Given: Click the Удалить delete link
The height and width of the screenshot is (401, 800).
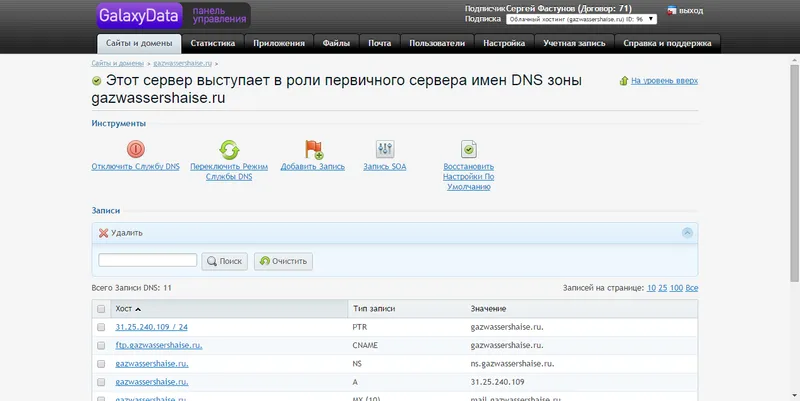Looking at the screenshot, I should pyautogui.click(x=127, y=233).
